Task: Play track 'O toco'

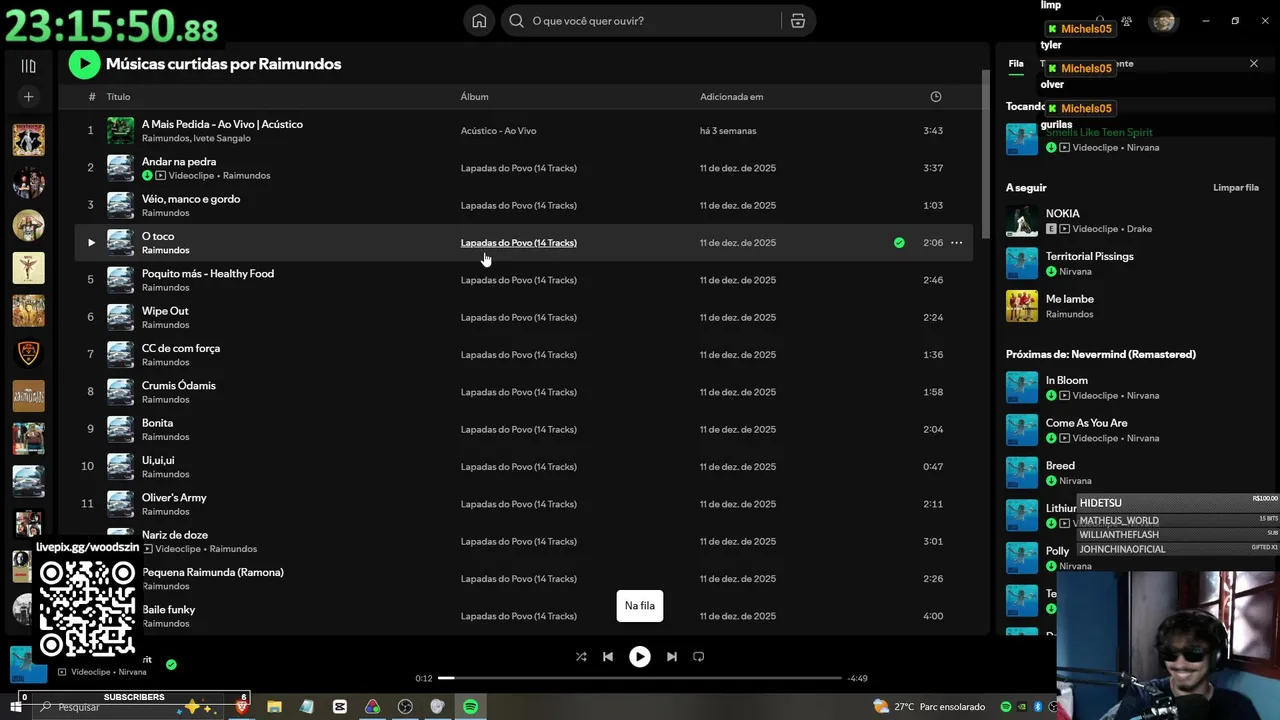Action: click(x=91, y=242)
